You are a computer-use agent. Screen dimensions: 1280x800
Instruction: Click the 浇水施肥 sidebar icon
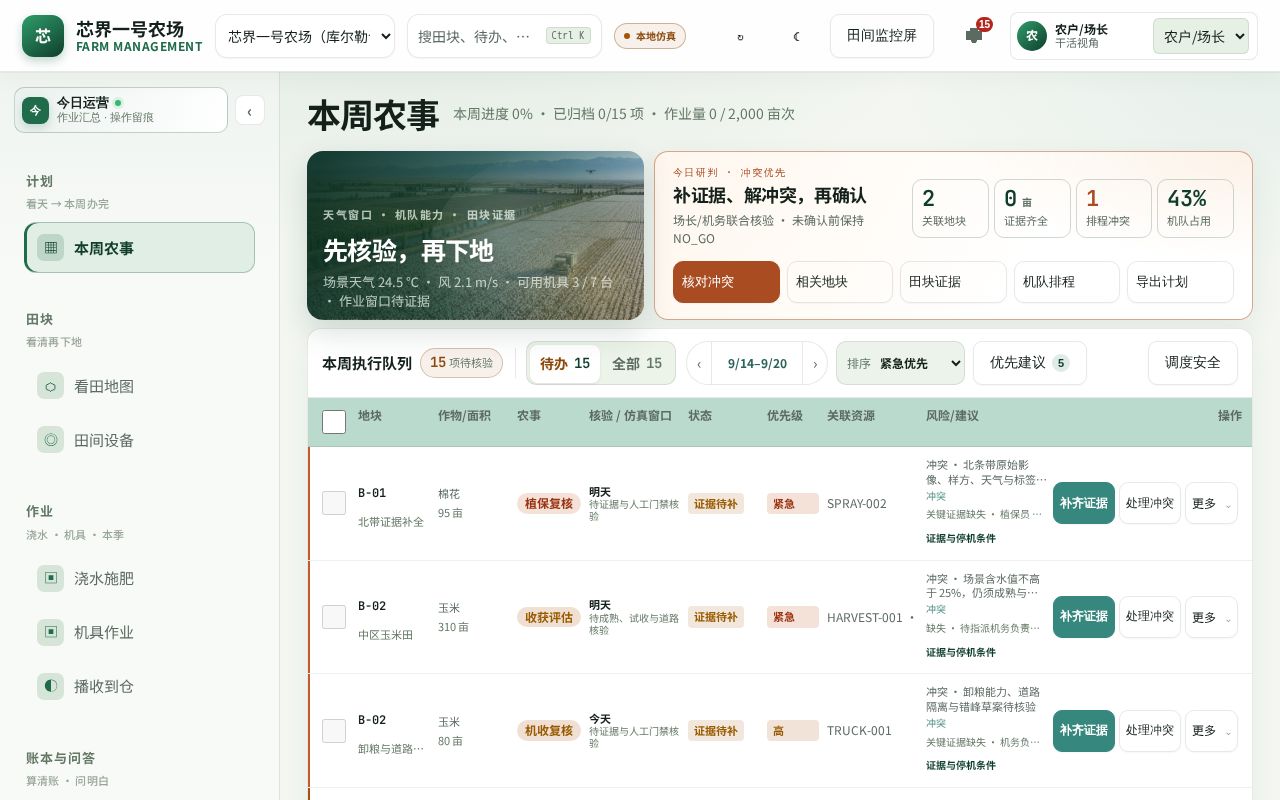[51, 578]
